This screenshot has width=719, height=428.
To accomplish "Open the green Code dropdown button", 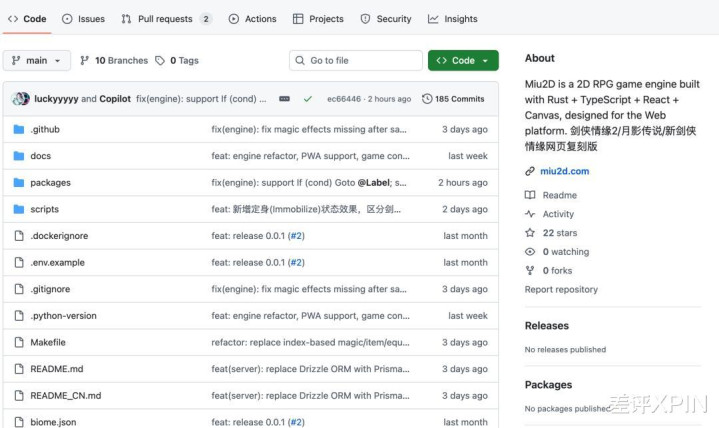I will 463,61.
